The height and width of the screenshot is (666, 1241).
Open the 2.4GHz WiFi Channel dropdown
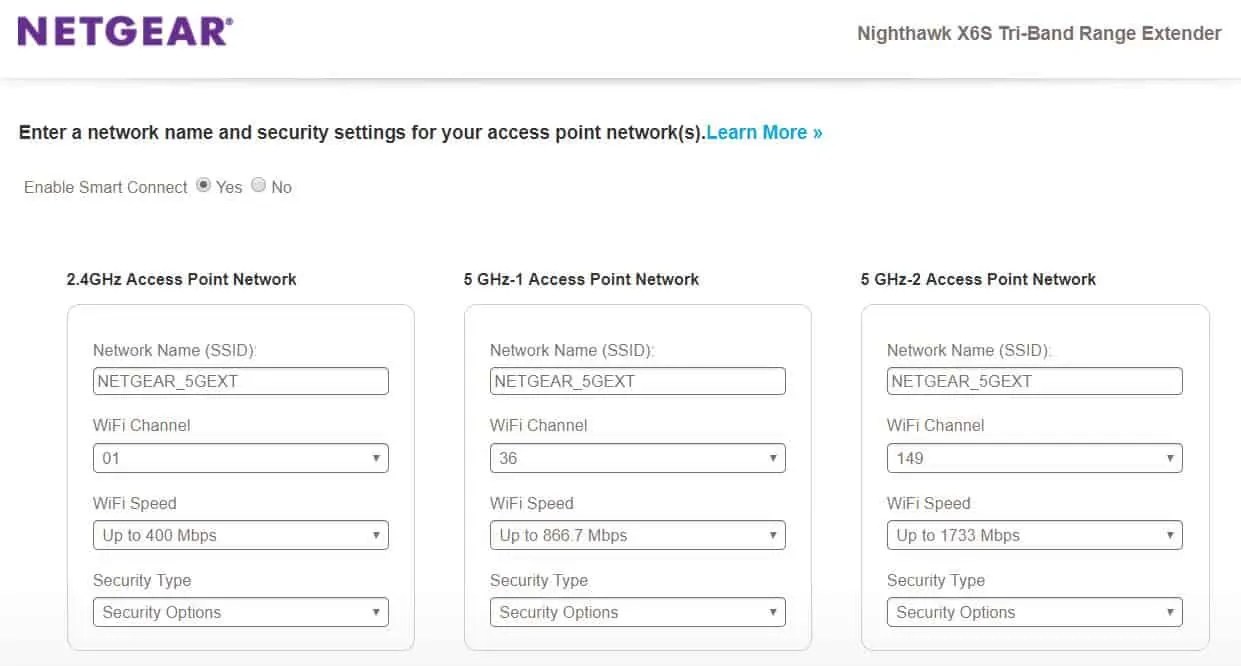[240, 457]
